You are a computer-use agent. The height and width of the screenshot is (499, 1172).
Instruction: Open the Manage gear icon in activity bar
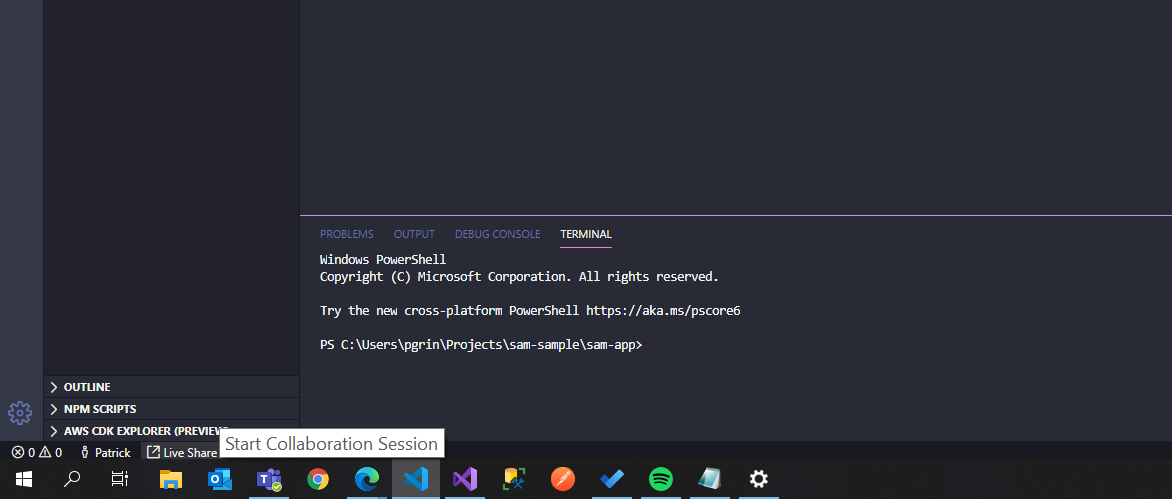(x=19, y=412)
